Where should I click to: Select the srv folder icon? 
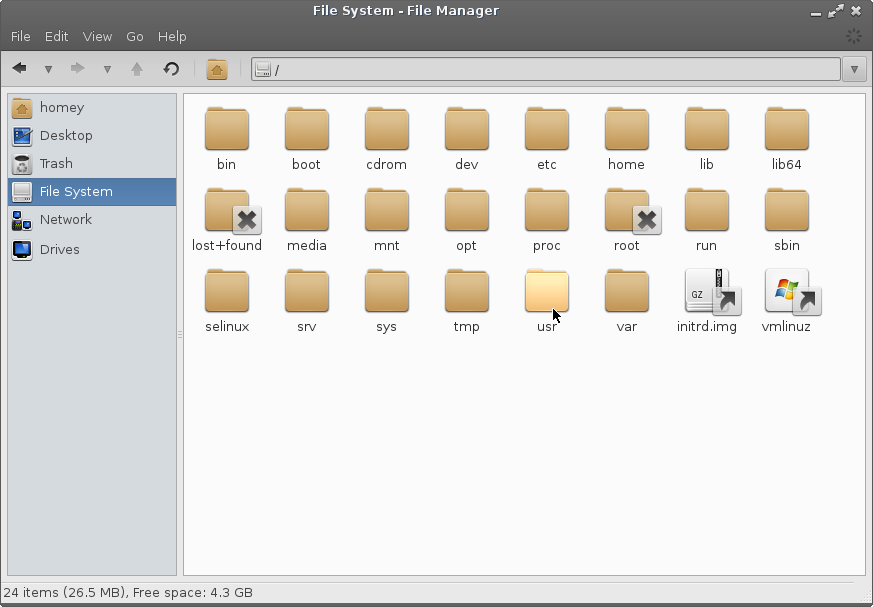click(307, 291)
